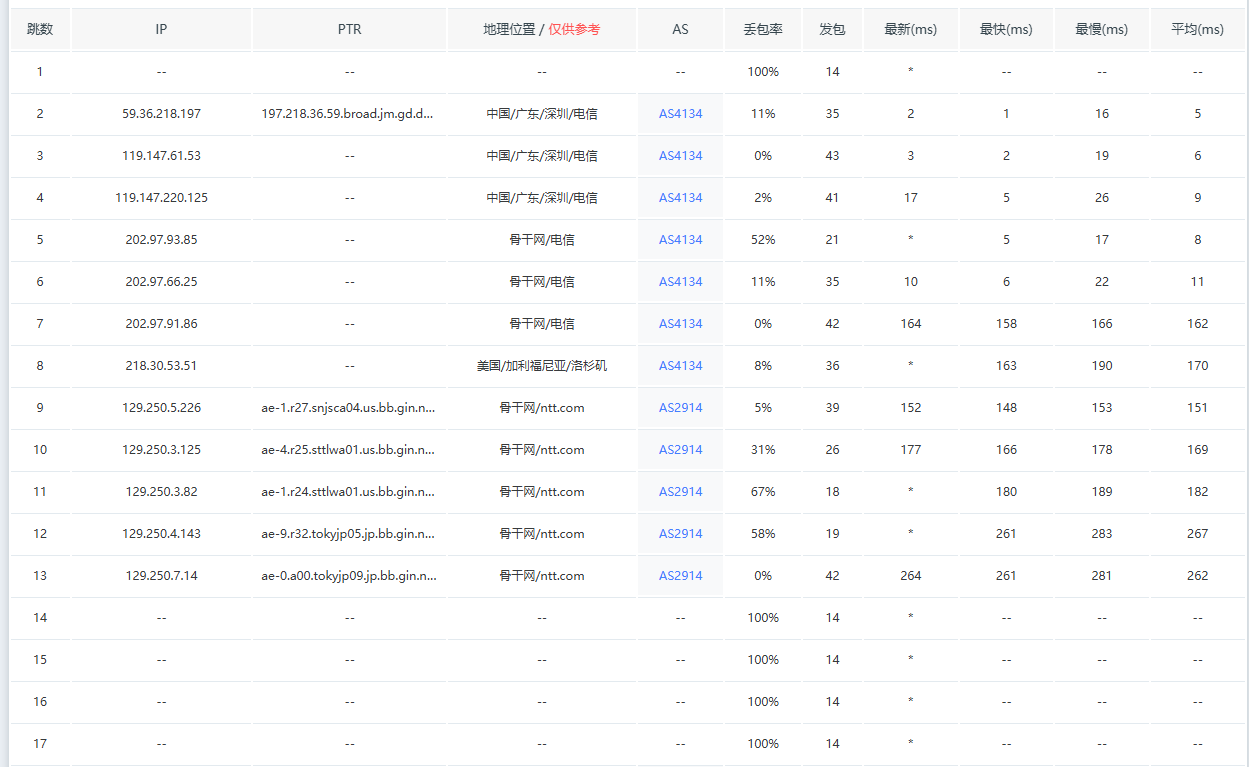The height and width of the screenshot is (767, 1249).
Task: Click PTR ae-4.r25.sttlwa01.us.bb.gin.n...
Action: (x=348, y=450)
